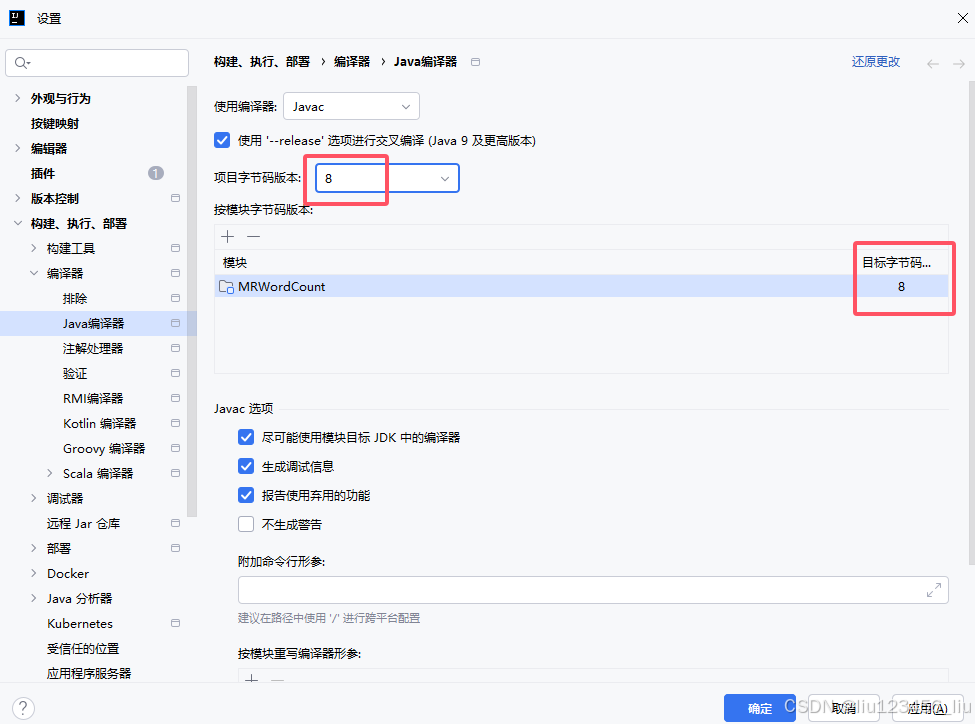Click the 确定 confirmation button
The image size is (975, 724).
759,707
